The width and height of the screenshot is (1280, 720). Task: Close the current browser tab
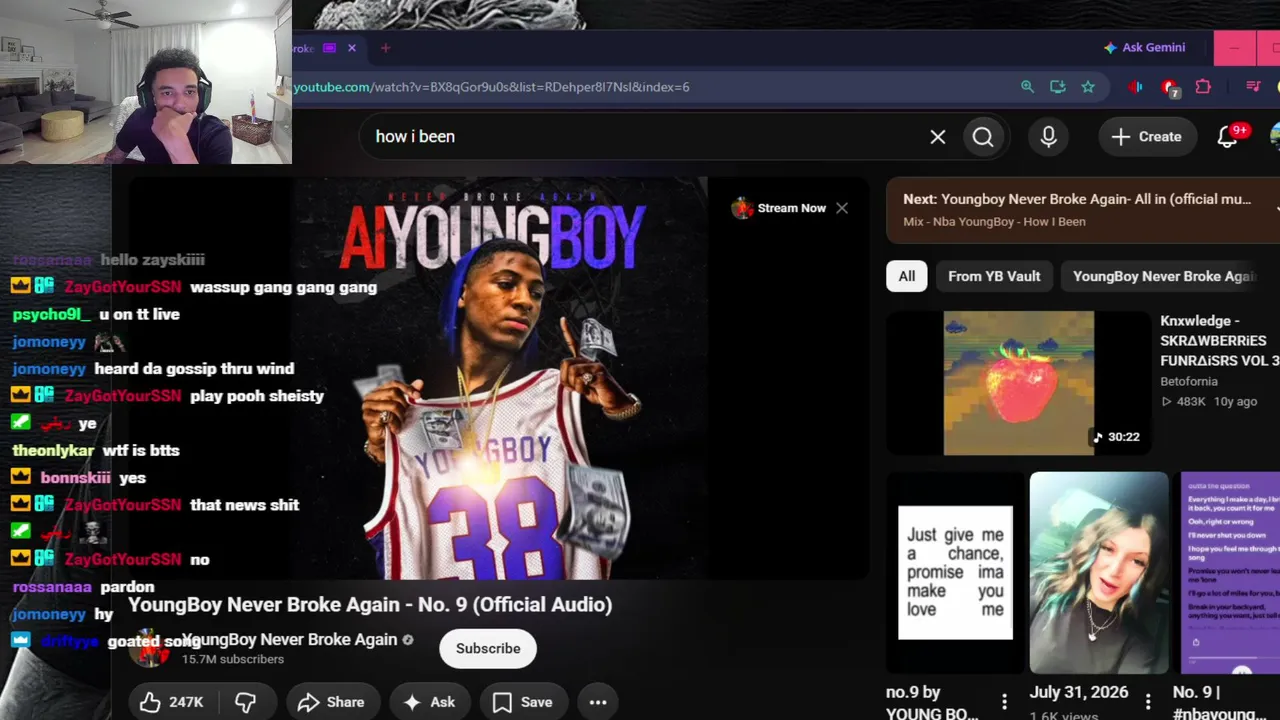click(352, 48)
